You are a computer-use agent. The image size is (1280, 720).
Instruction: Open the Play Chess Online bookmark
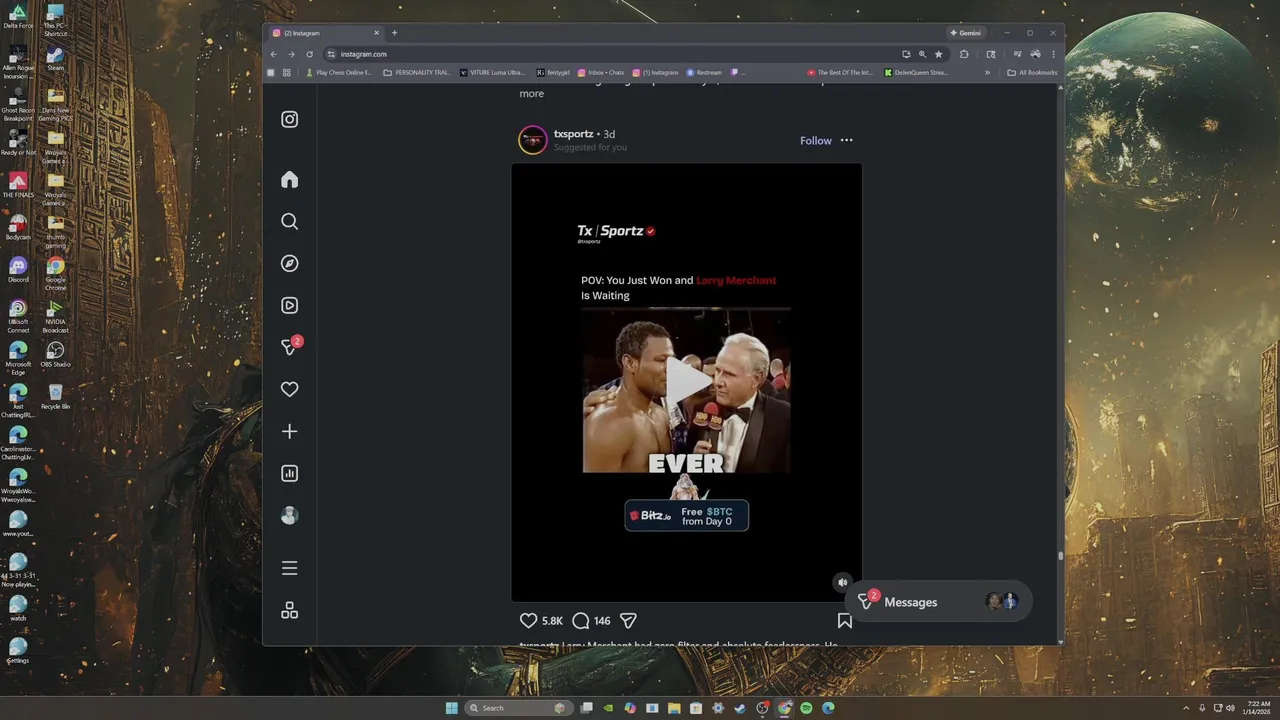338,72
